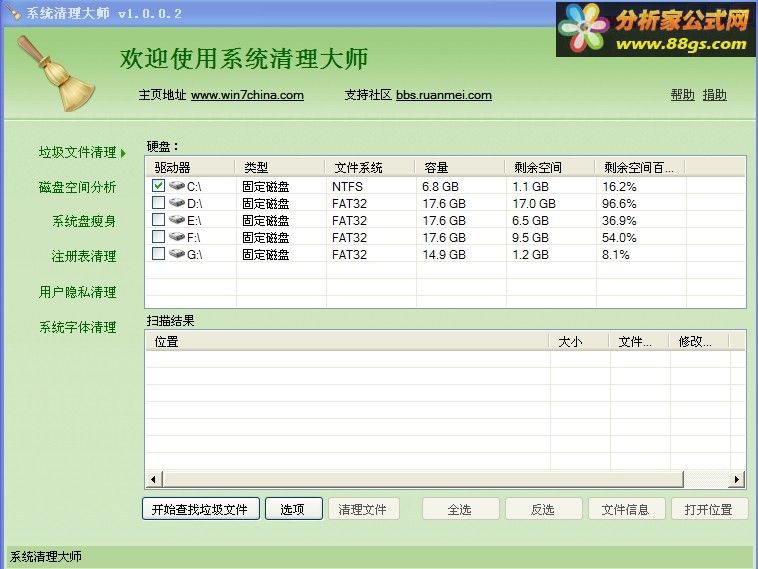Click the 反选 invert selection button

(x=543, y=509)
